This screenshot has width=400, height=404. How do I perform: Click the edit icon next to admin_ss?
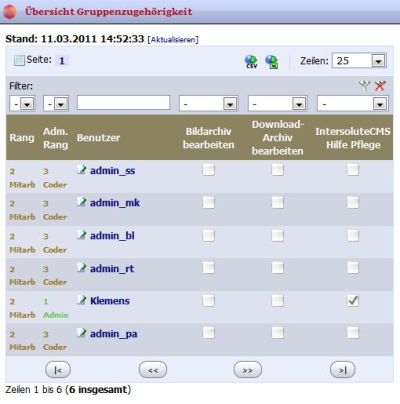(x=81, y=169)
